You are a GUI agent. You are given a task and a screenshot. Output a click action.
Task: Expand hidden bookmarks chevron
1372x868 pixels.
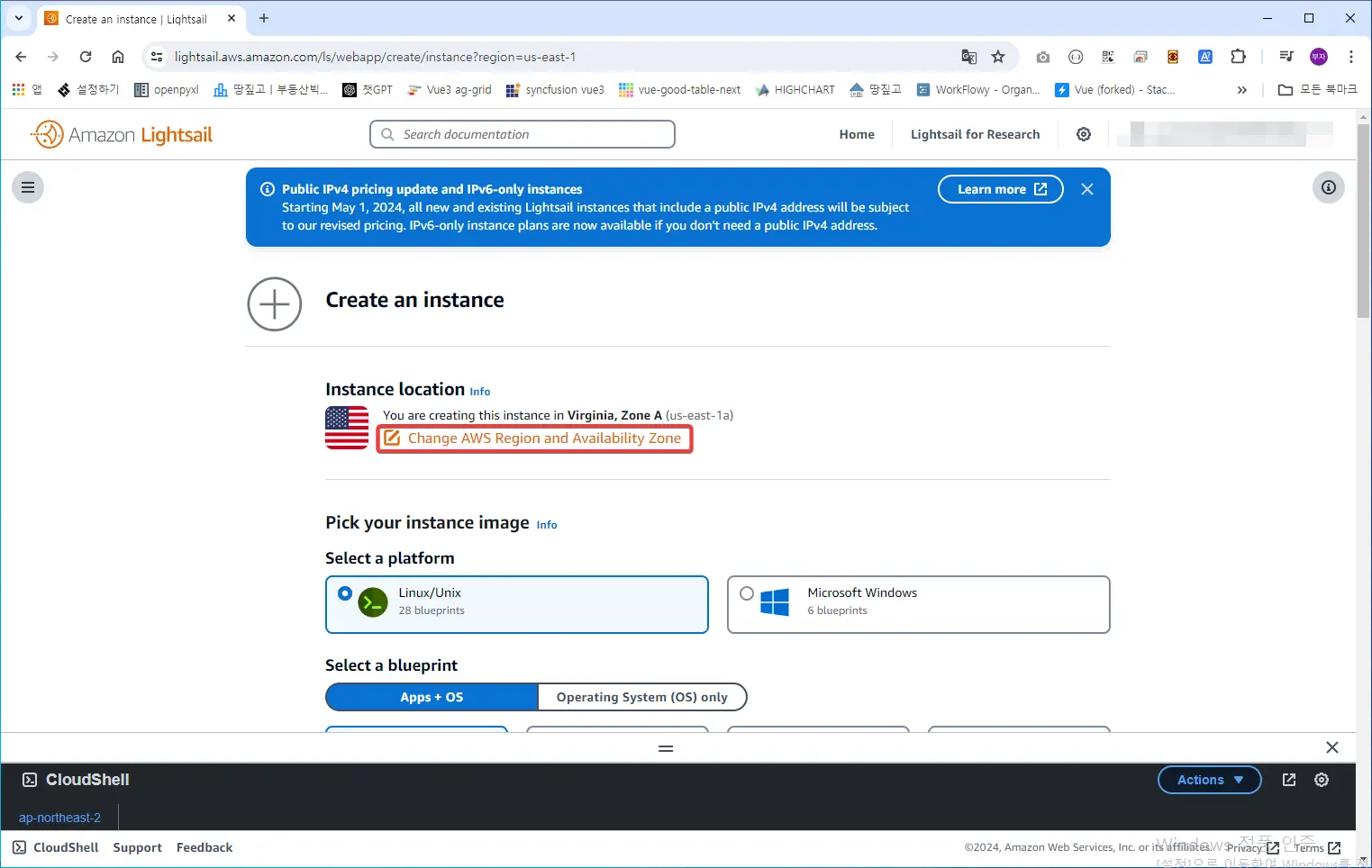coord(1242,90)
